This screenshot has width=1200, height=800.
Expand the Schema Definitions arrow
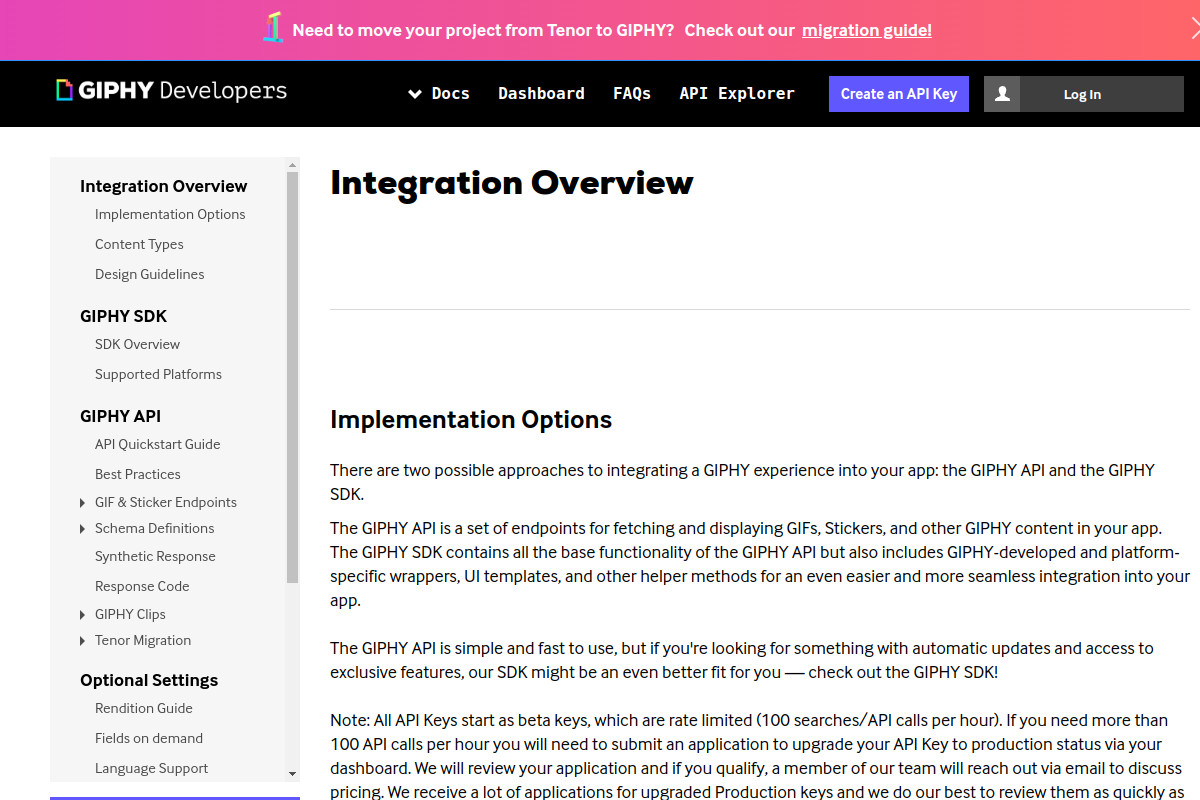tap(82, 528)
